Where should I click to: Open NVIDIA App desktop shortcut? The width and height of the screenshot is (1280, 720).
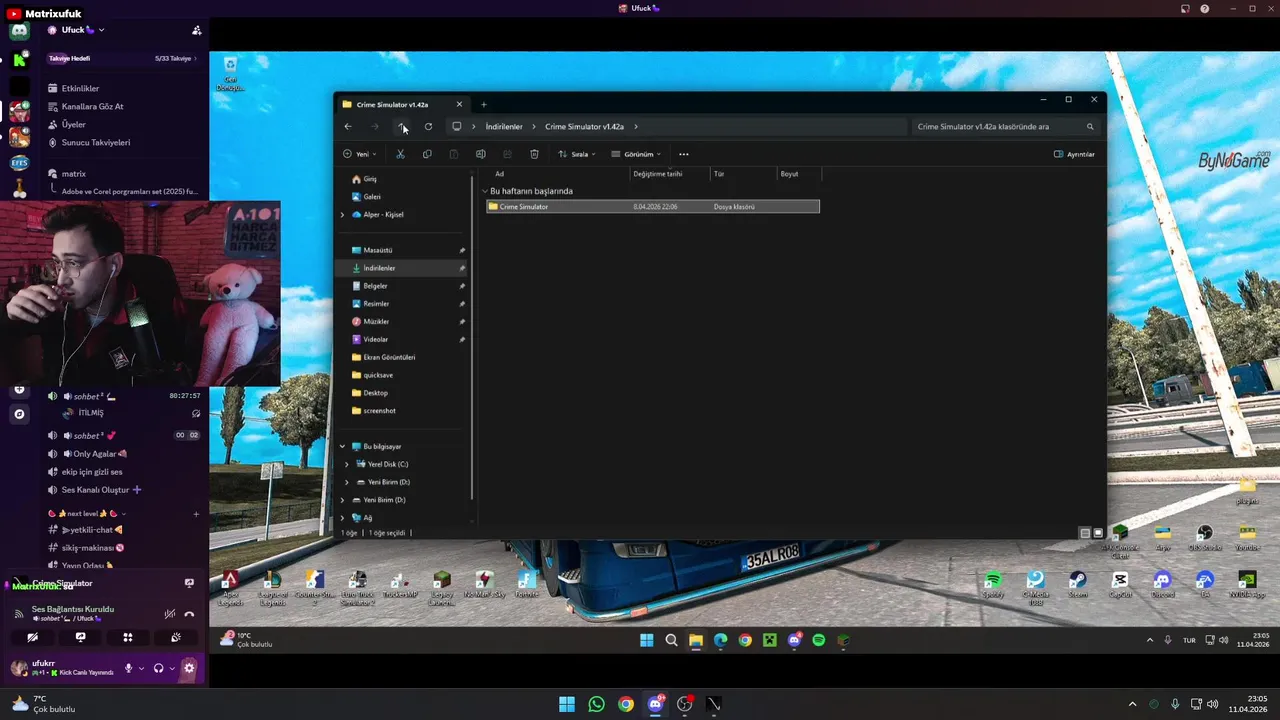1247,584
